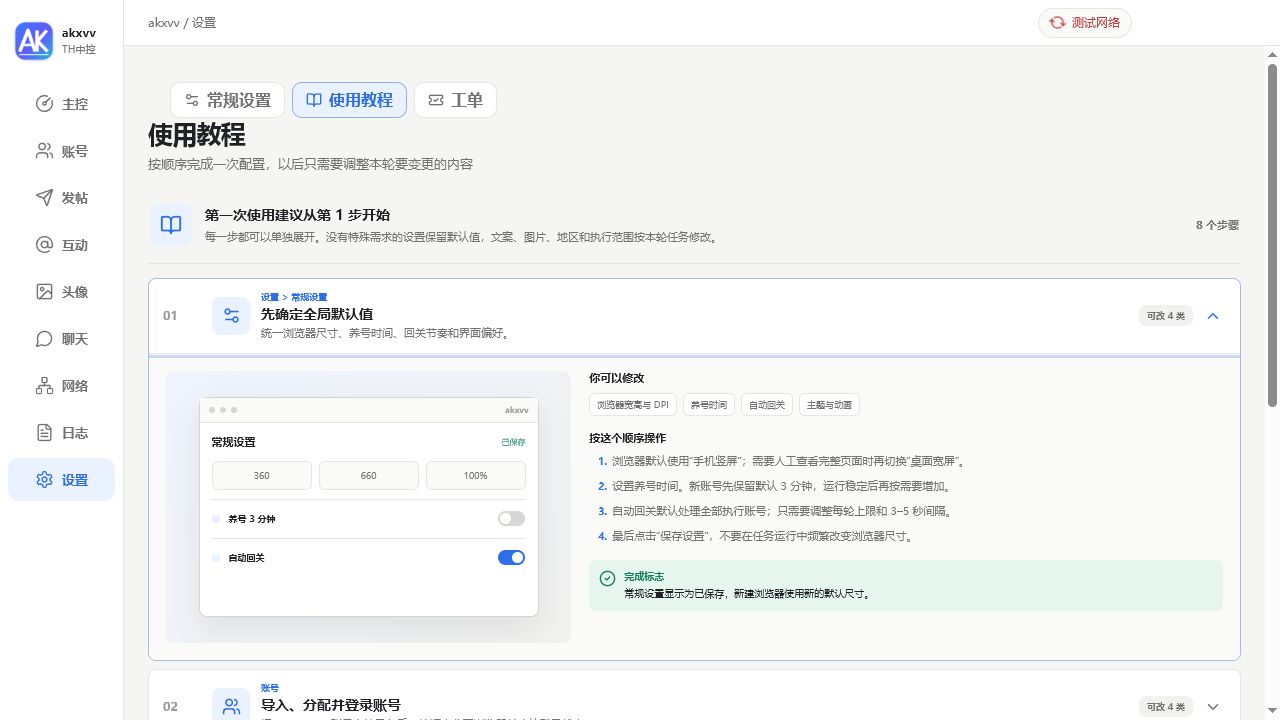Click 设置 > 常规设置 breadcrumb in step 01

pyautogui.click(x=294, y=297)
